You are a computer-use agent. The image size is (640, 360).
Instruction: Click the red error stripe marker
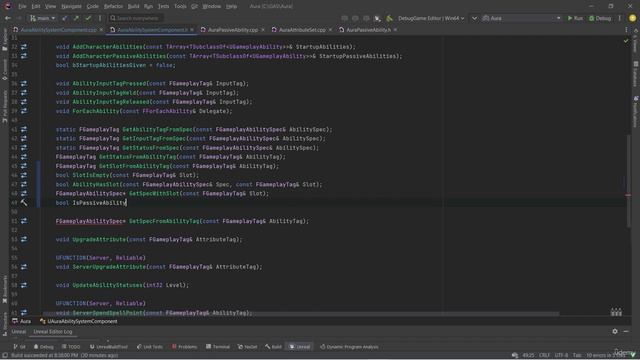(x=628, y=195)
